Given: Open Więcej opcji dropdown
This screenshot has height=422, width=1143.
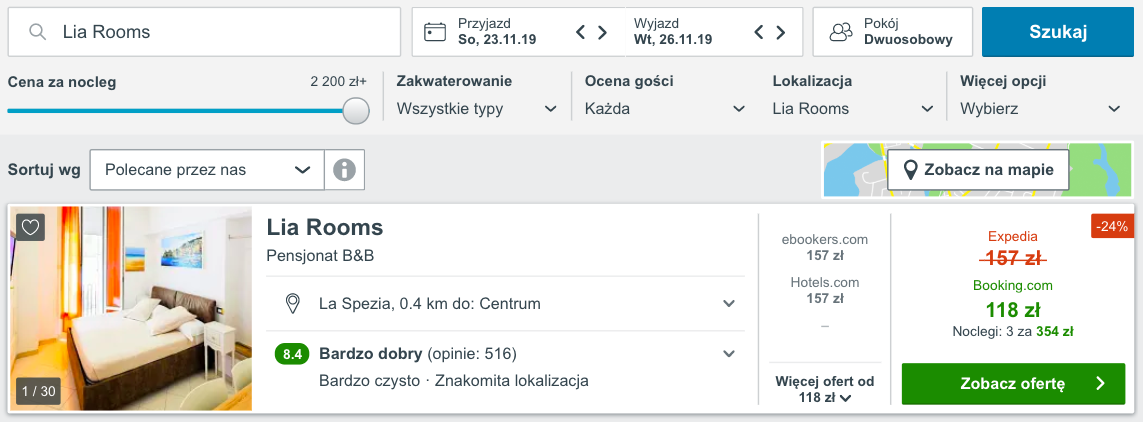Looking at the screenshot, I should click(1040, 109).
